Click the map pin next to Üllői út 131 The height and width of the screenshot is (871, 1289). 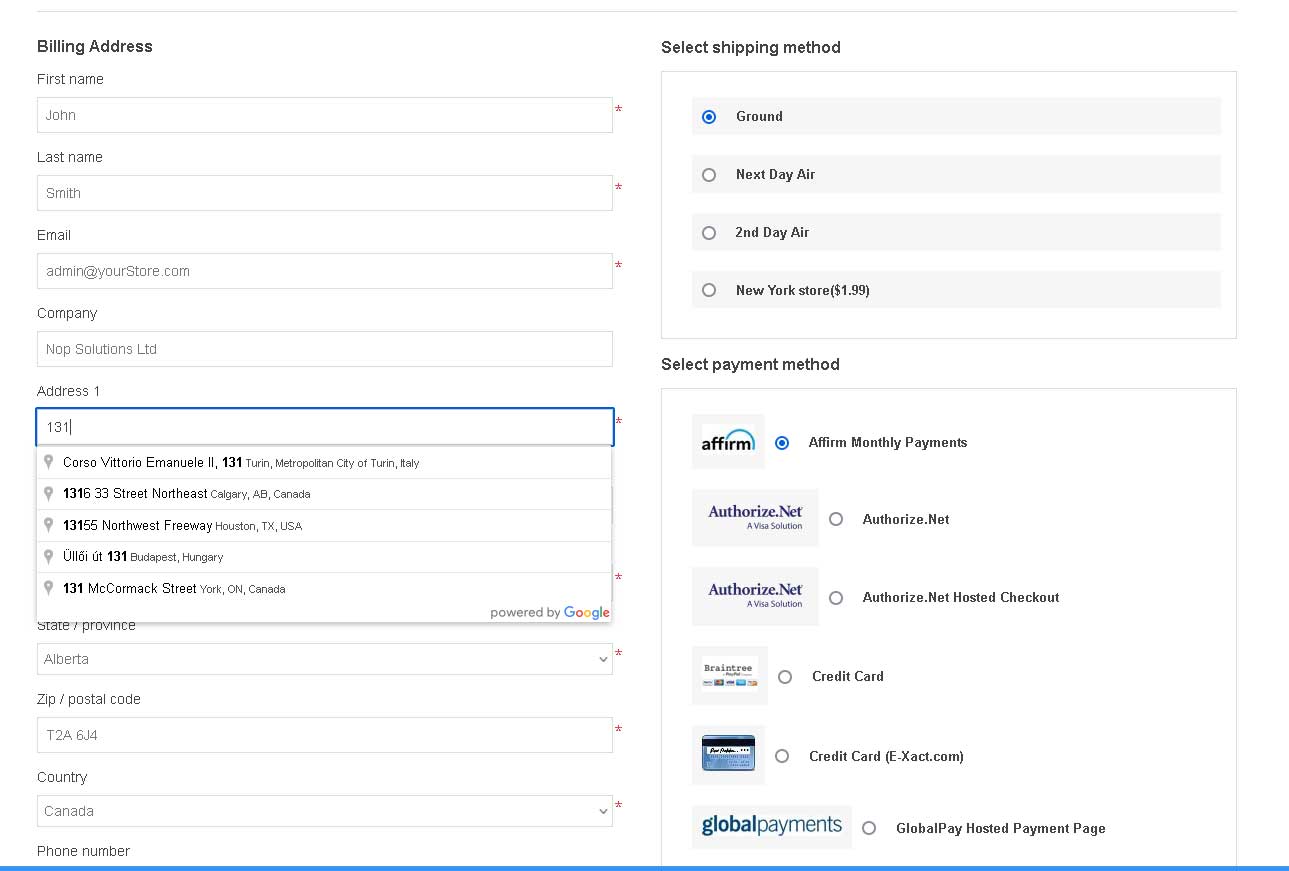pyautogui.click(x=48, y=556)
